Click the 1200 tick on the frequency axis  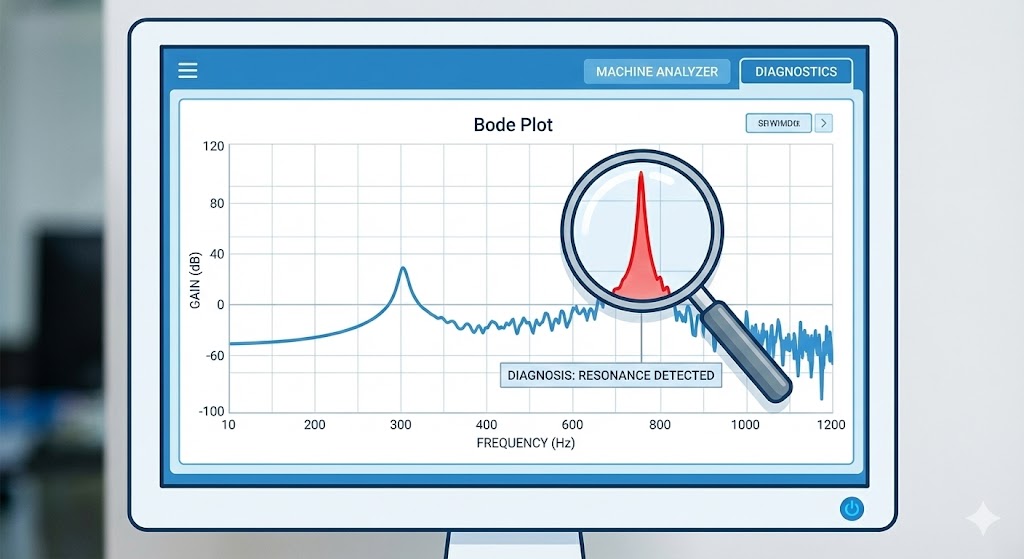829,425
